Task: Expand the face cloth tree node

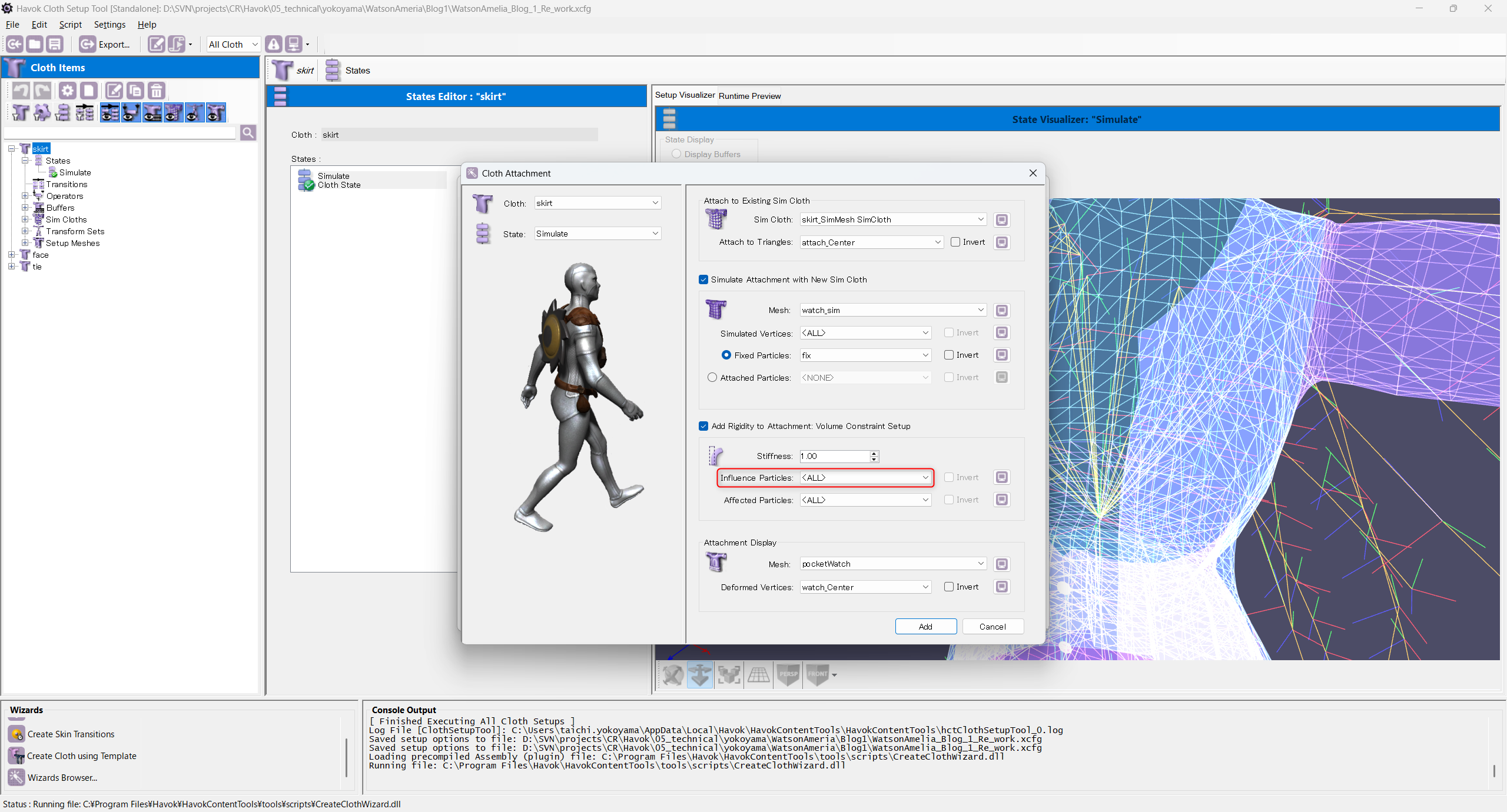Action: [11, 255]
